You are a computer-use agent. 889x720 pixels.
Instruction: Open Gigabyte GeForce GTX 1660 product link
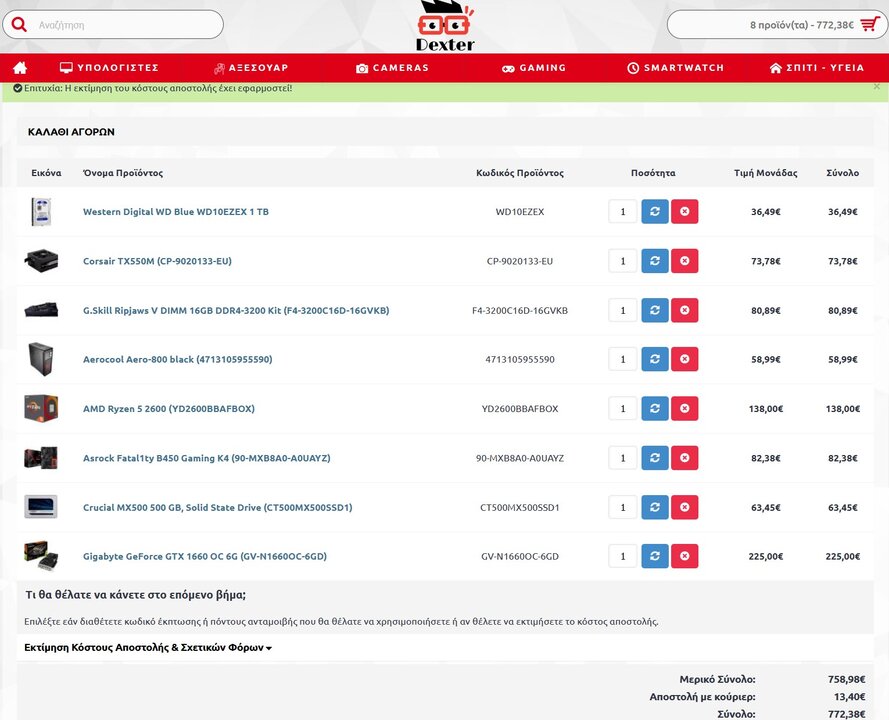(x=205, y=556)
